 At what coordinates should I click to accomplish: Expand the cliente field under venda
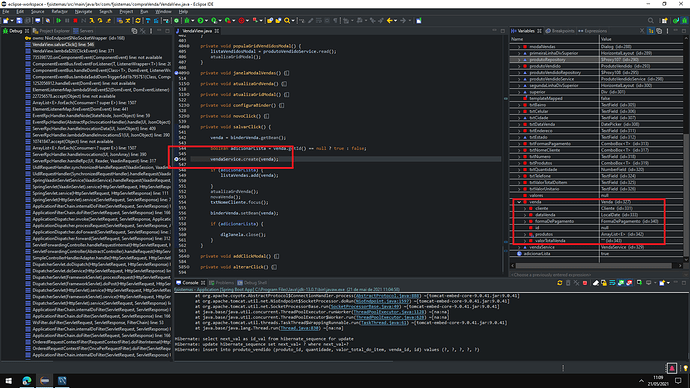click(525, 209)
